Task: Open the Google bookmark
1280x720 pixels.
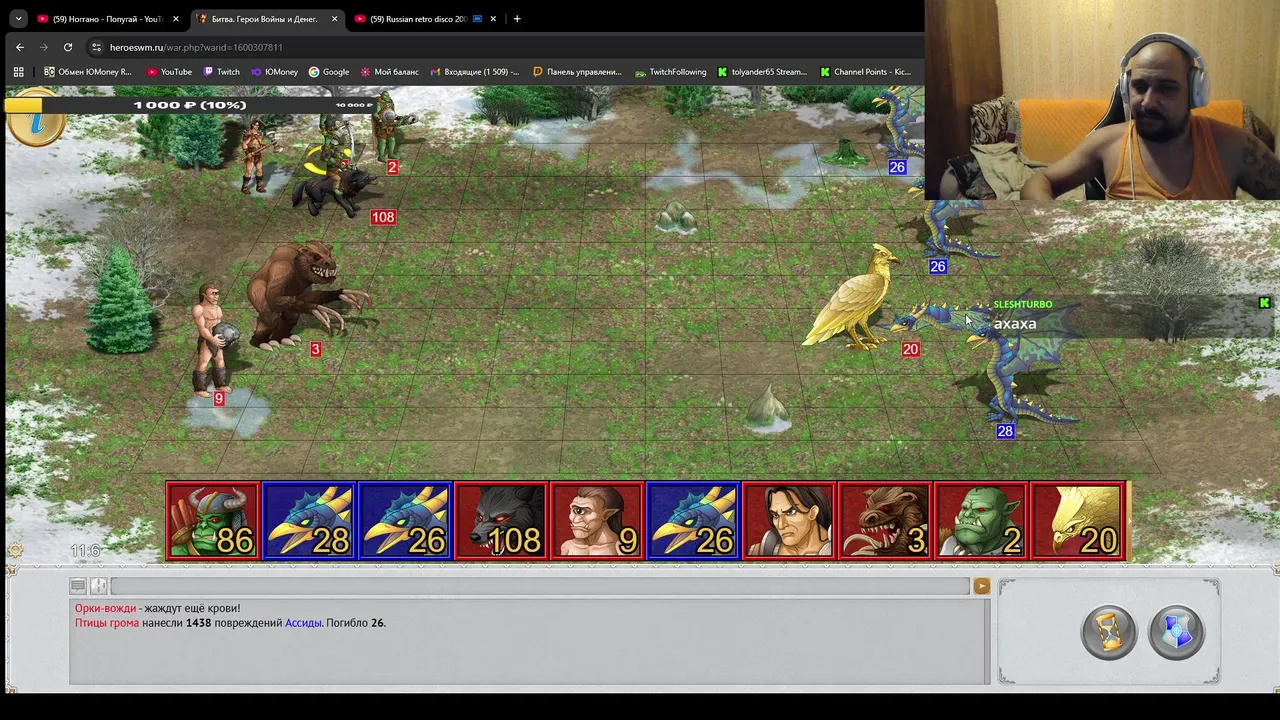Action: click(x=329, y=72)
